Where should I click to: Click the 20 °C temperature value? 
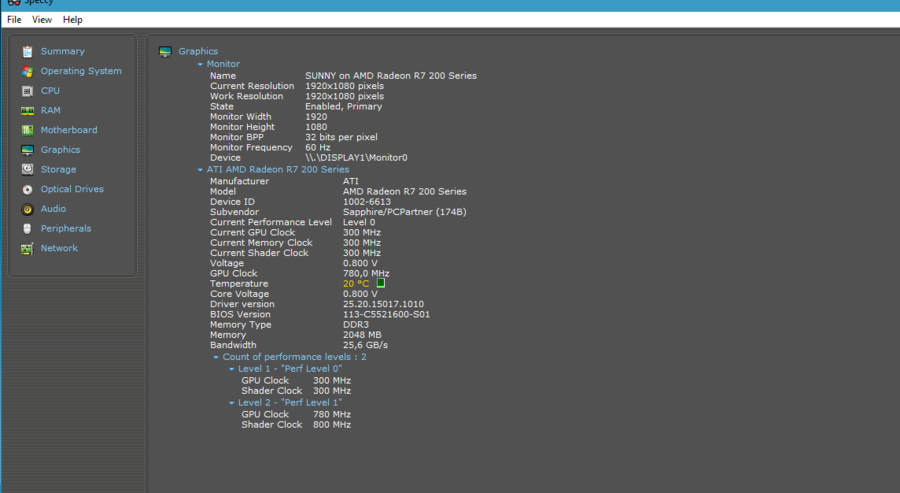(356, 284)
